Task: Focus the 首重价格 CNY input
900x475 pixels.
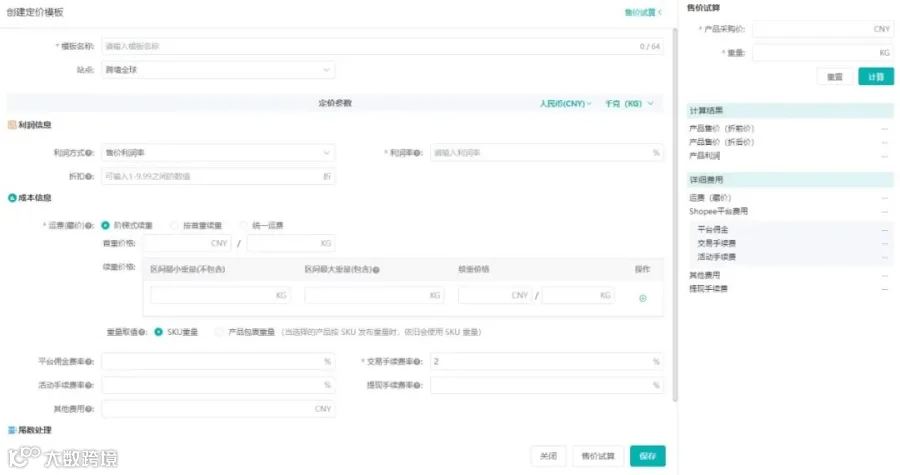Action: click(x=187, y=243)
